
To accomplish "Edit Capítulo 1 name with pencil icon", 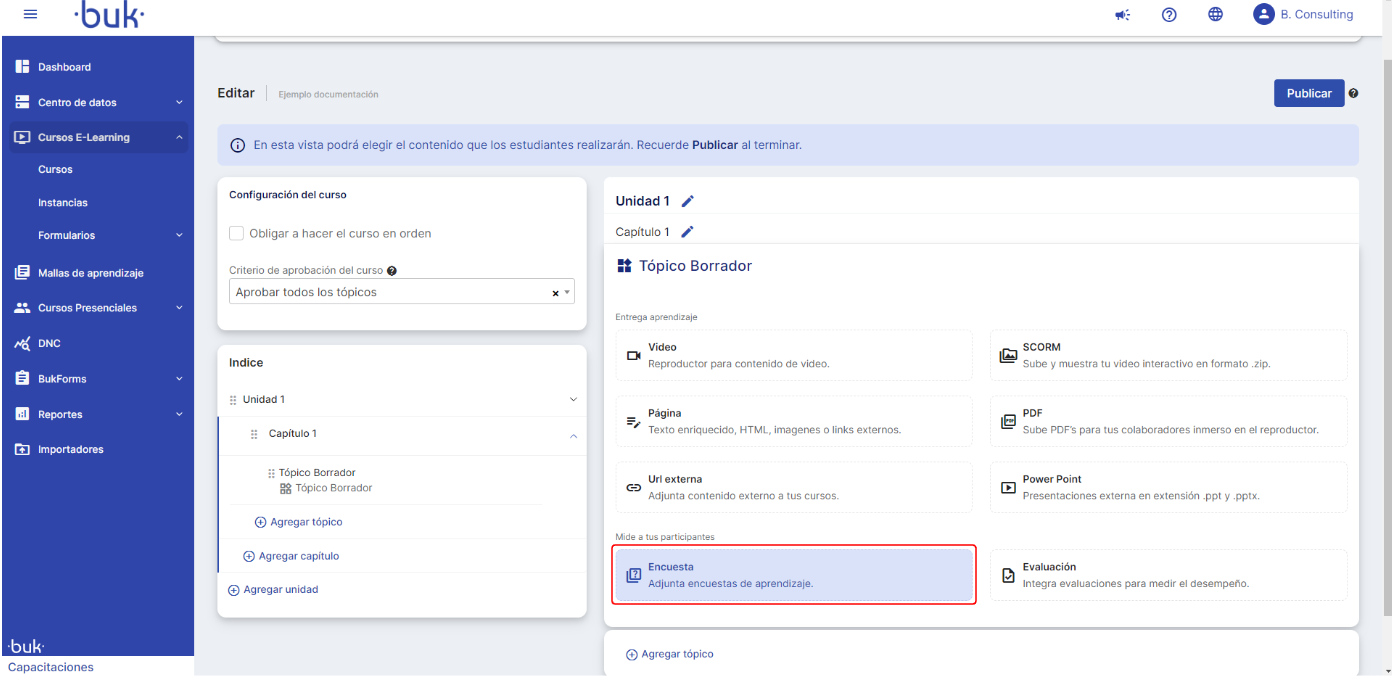I will 687,232.
